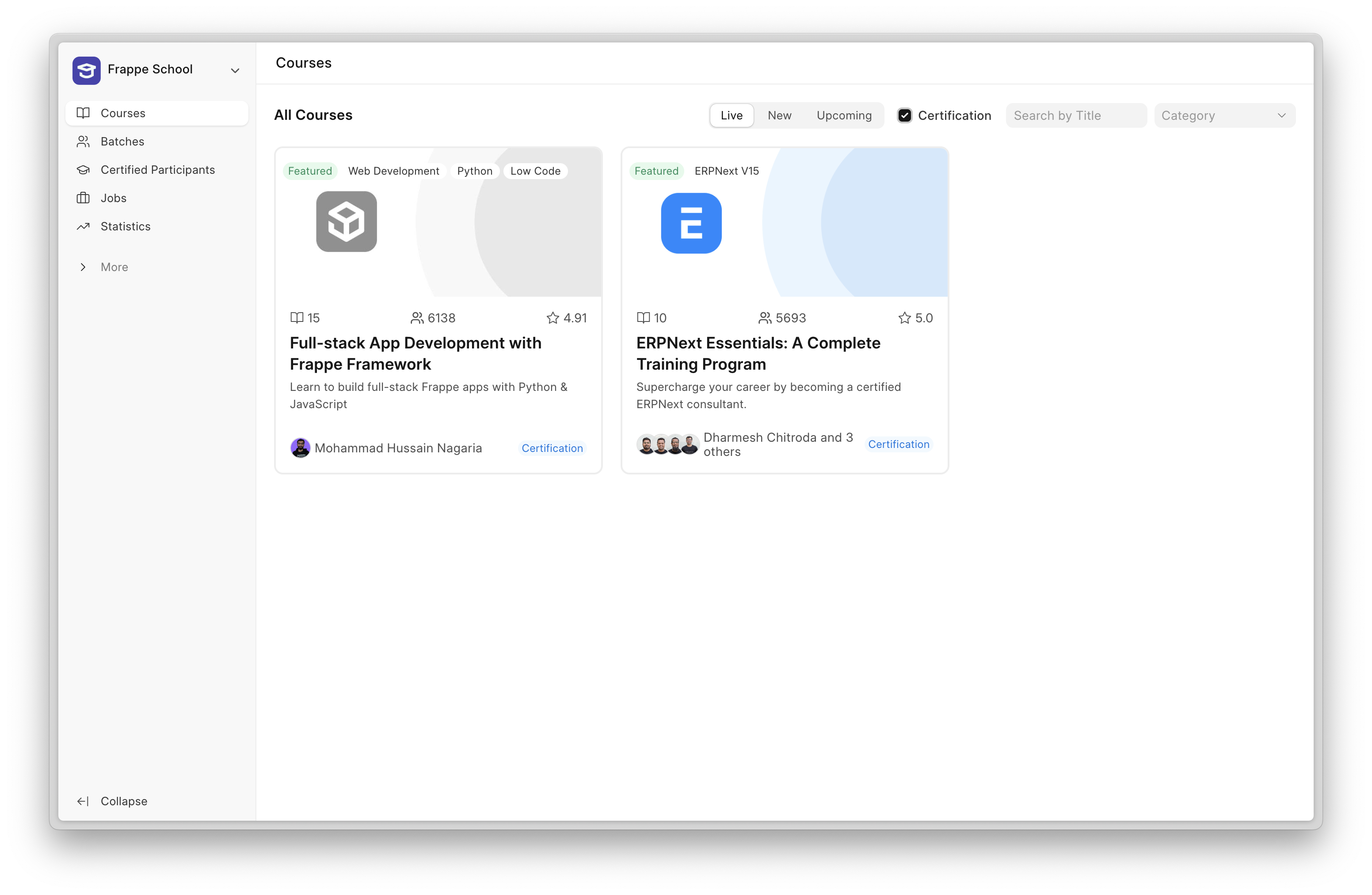Viewport: 1372px width, 895px height.
Task: Switch to the New courses tab
Action: (x=779, y=115)
